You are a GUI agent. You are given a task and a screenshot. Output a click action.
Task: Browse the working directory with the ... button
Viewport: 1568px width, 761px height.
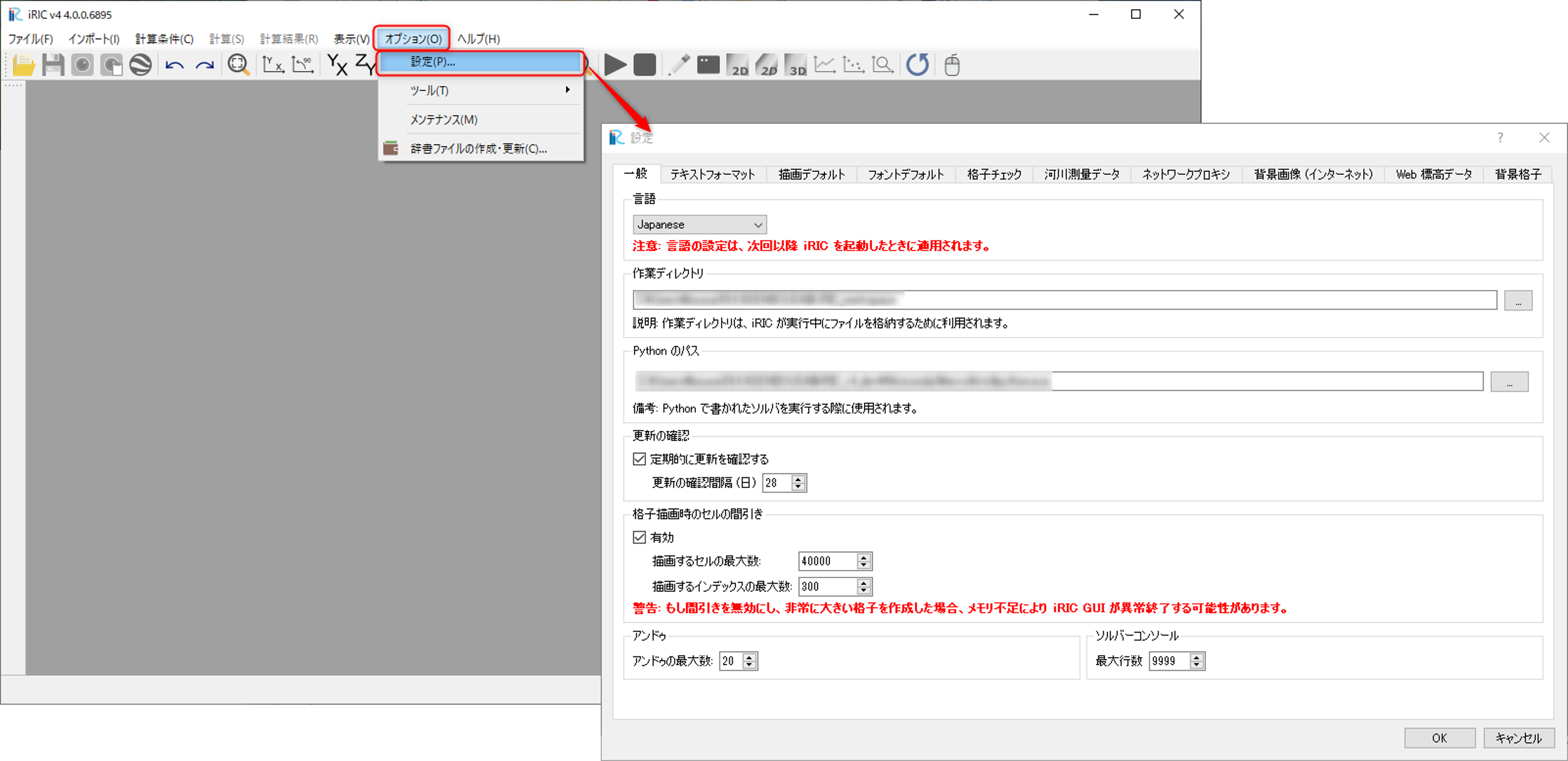pos(1518,300)
